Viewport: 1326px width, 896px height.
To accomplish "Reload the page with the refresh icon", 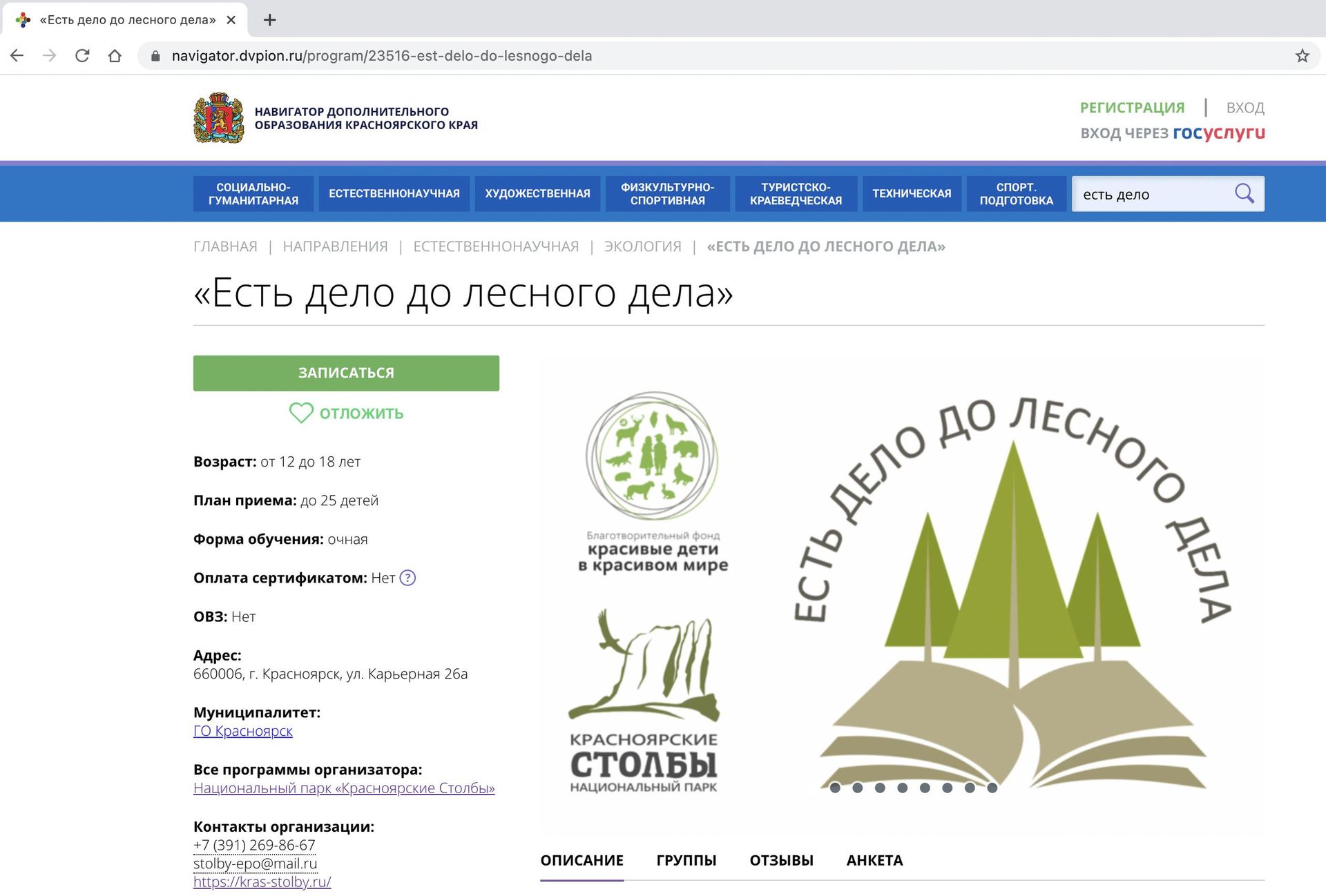I will click(82, 56).
